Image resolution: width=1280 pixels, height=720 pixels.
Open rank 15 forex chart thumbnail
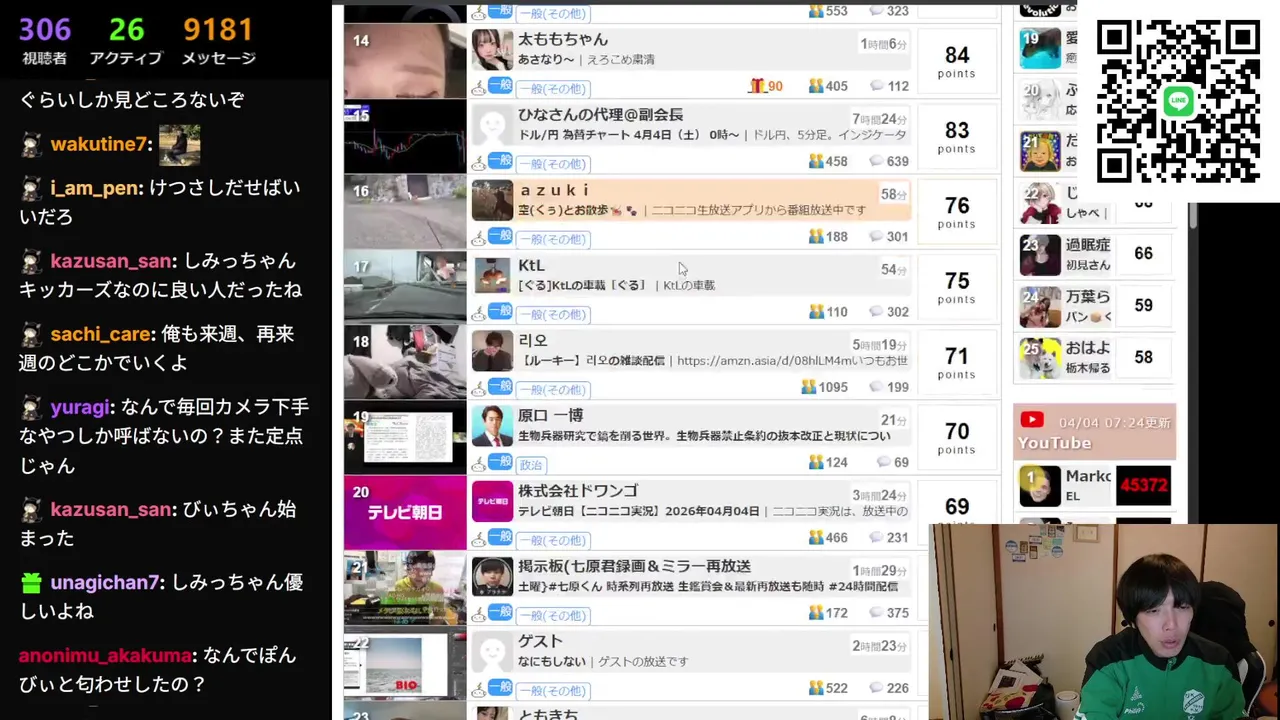click(405, 137)
